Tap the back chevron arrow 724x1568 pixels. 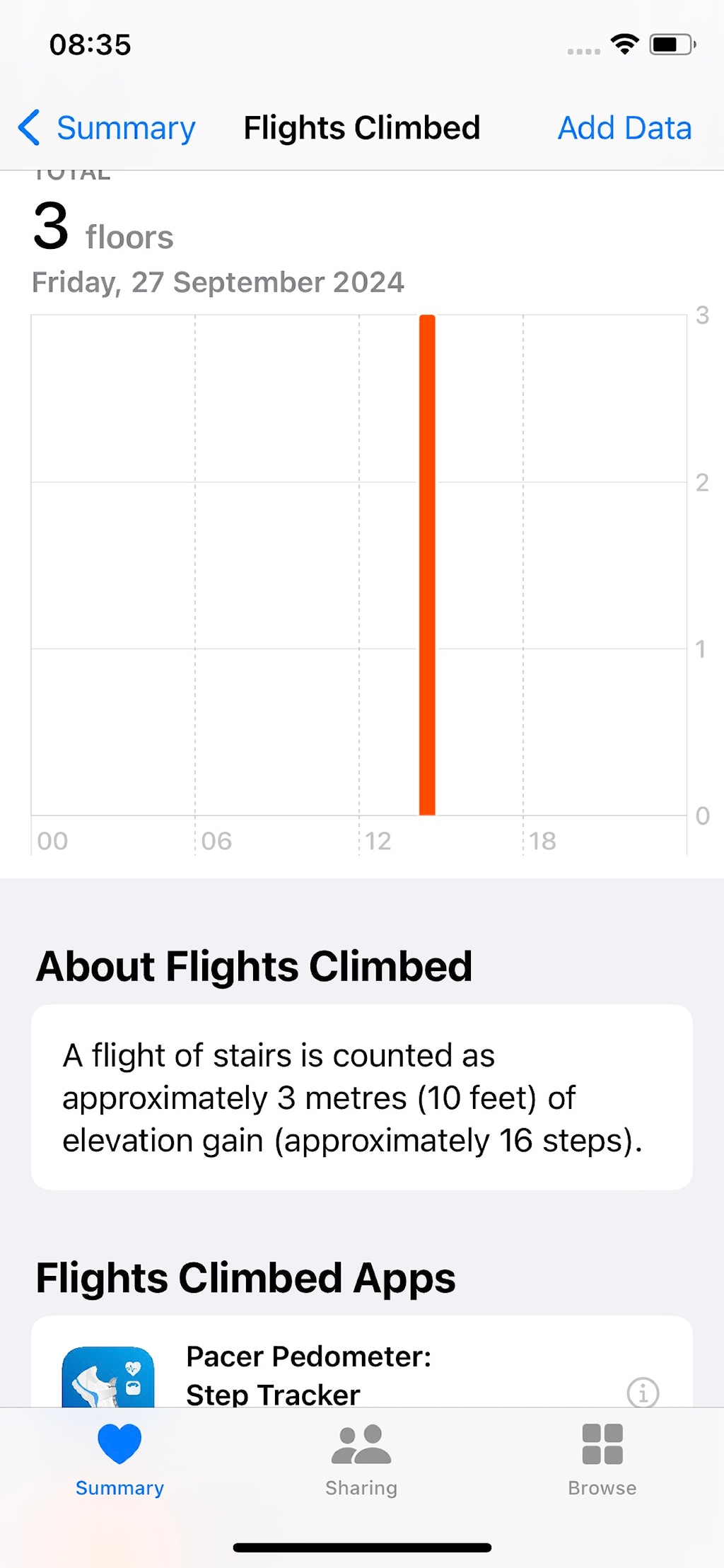(29, 128)
